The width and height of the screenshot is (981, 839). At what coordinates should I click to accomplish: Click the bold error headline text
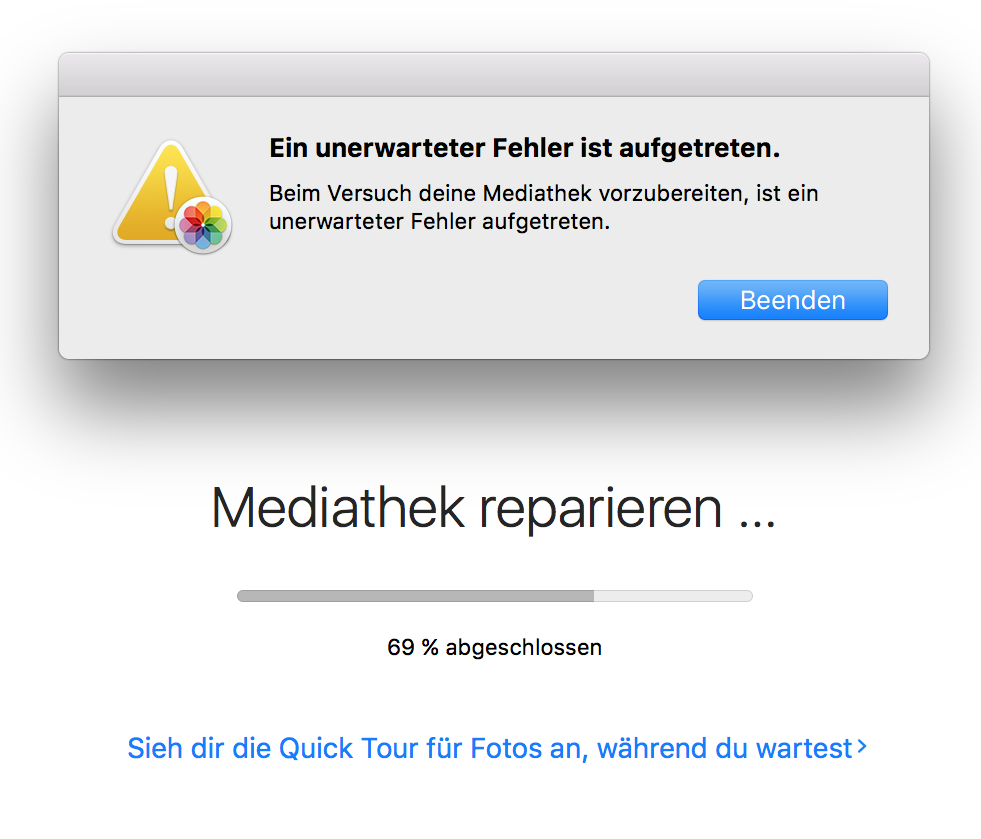tap(524, 150)
